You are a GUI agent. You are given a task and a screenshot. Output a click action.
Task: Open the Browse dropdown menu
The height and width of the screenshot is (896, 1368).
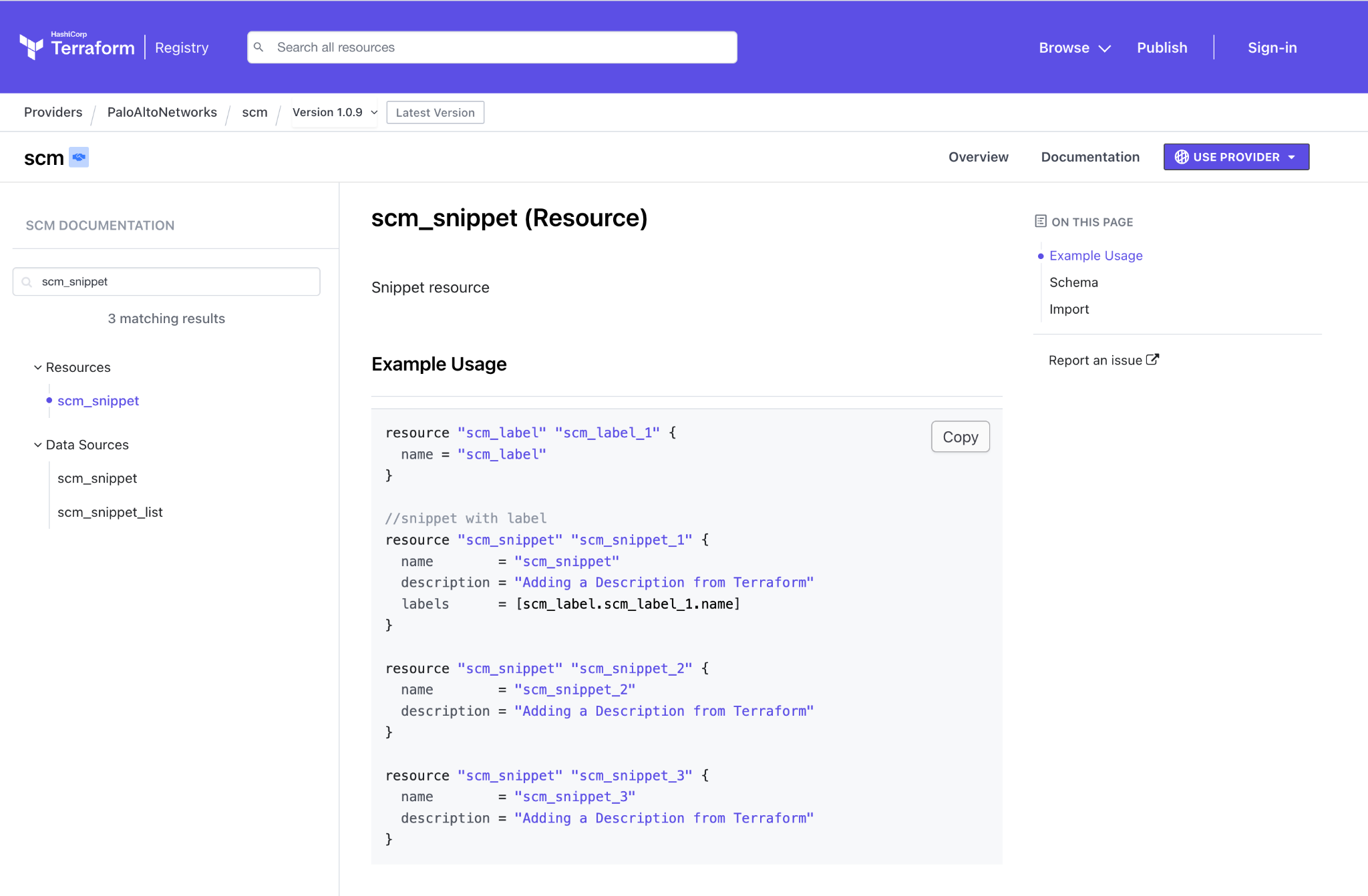1075,48
